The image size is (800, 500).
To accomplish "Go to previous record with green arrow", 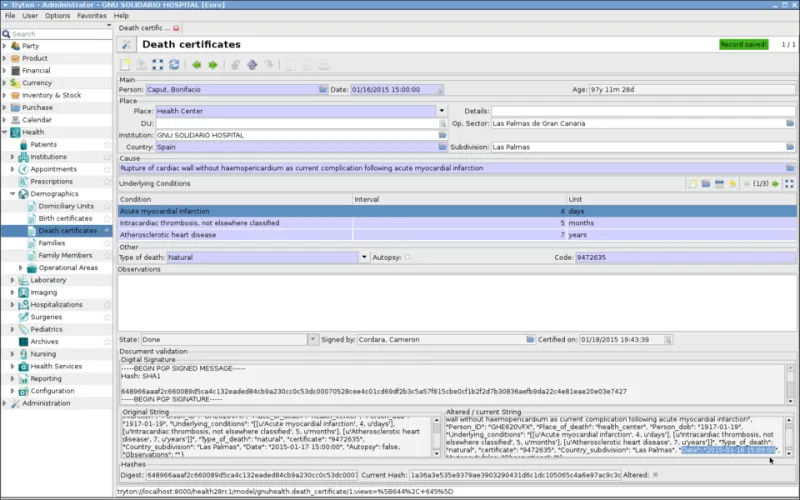I will tap(196, 65).
